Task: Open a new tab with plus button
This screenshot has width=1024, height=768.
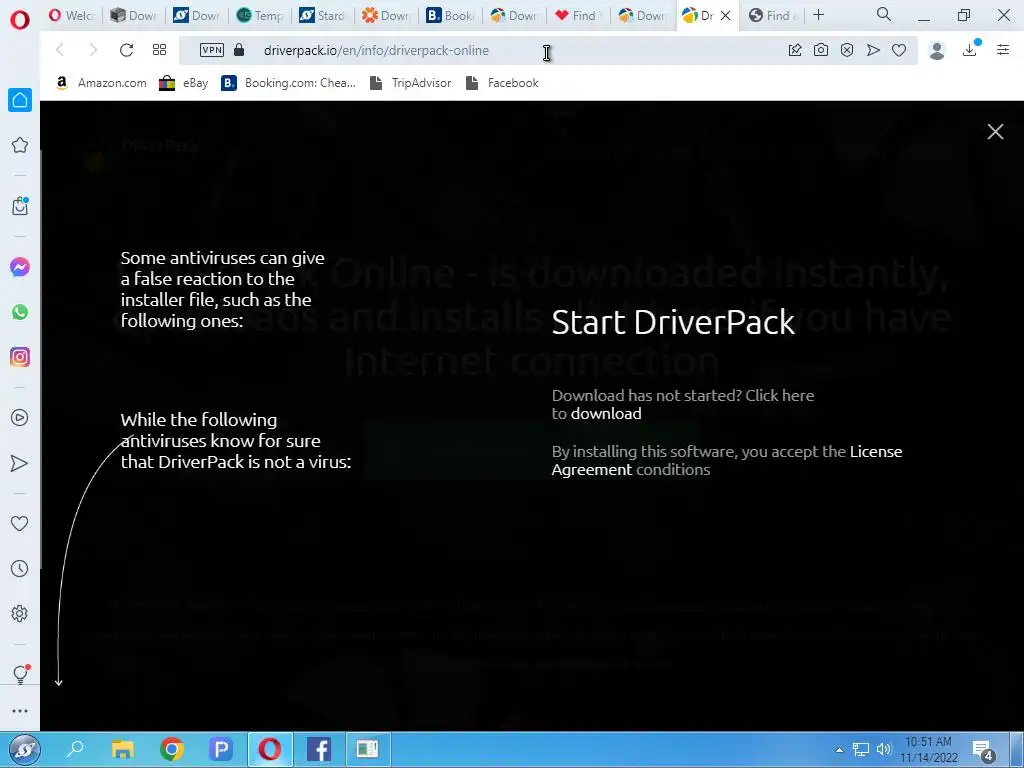Action: click(x=818, y=15)
